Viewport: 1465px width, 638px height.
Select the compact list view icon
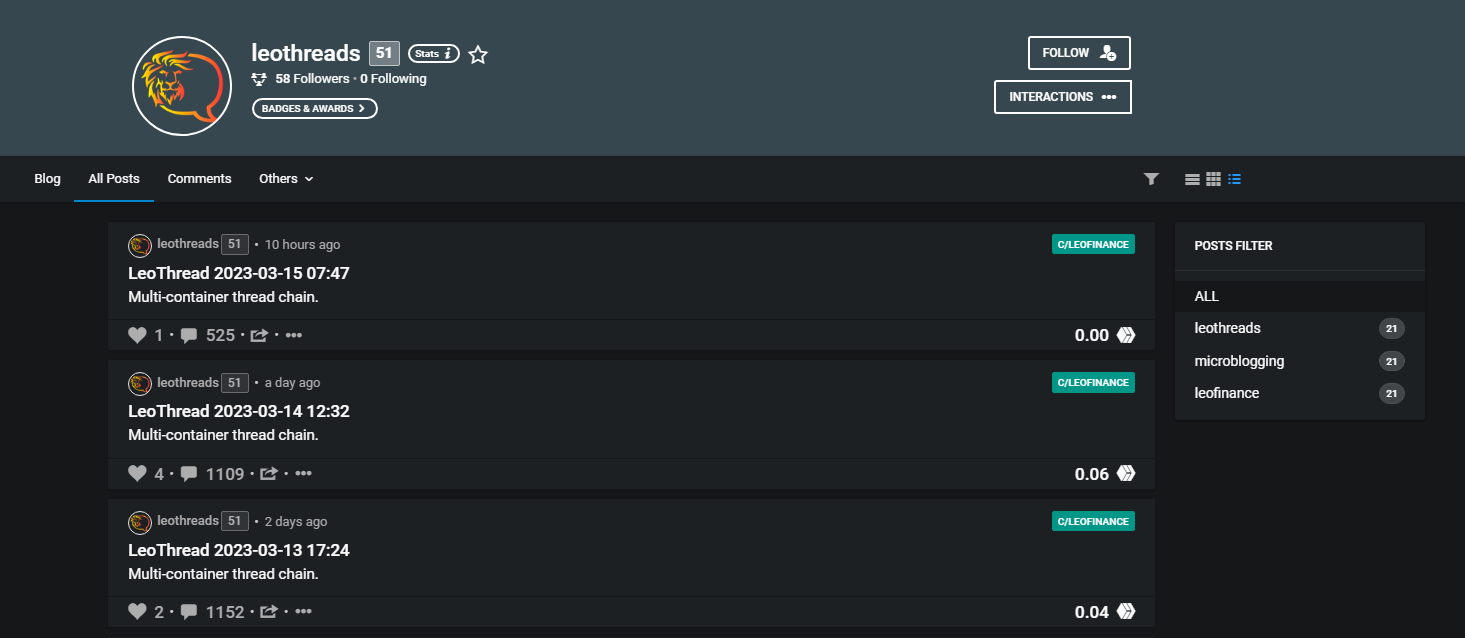(1234, 179)
